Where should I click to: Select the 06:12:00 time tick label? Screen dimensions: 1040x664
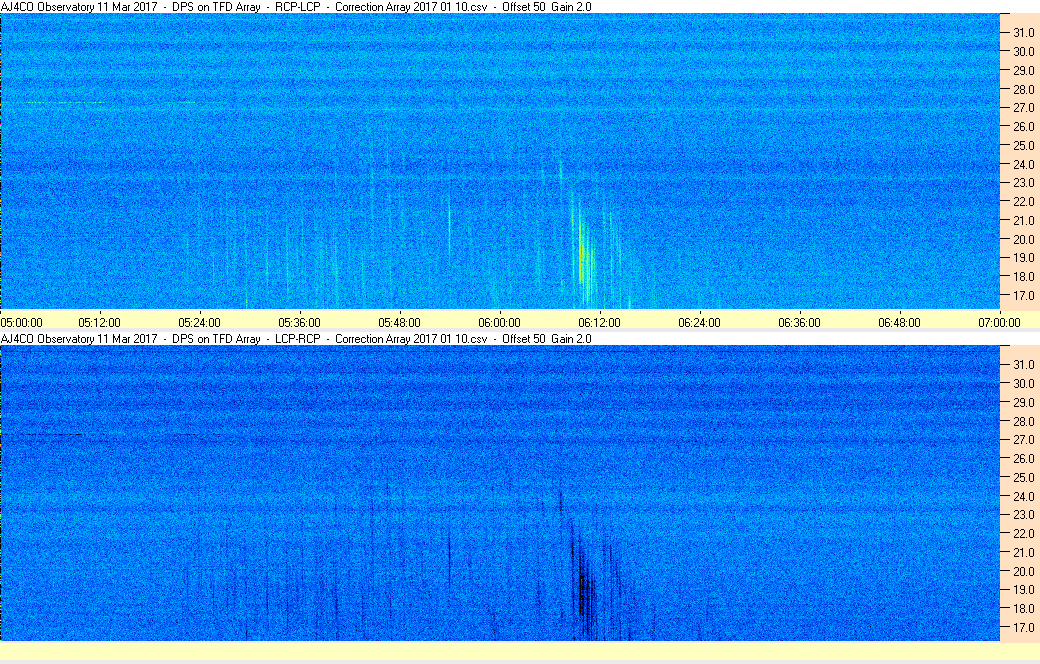click(x=600, y=322)
